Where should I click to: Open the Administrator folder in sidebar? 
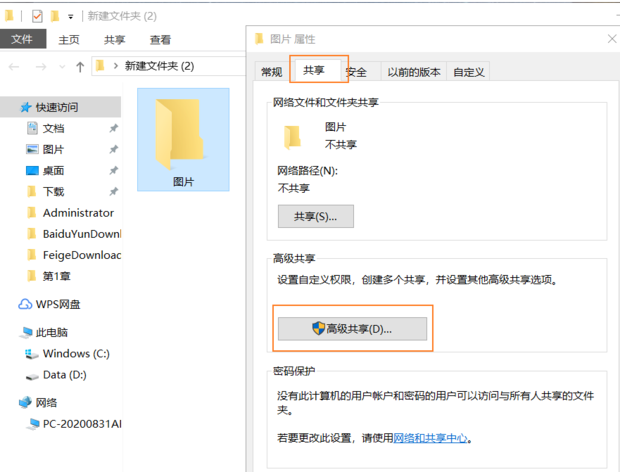click(78, 213)
